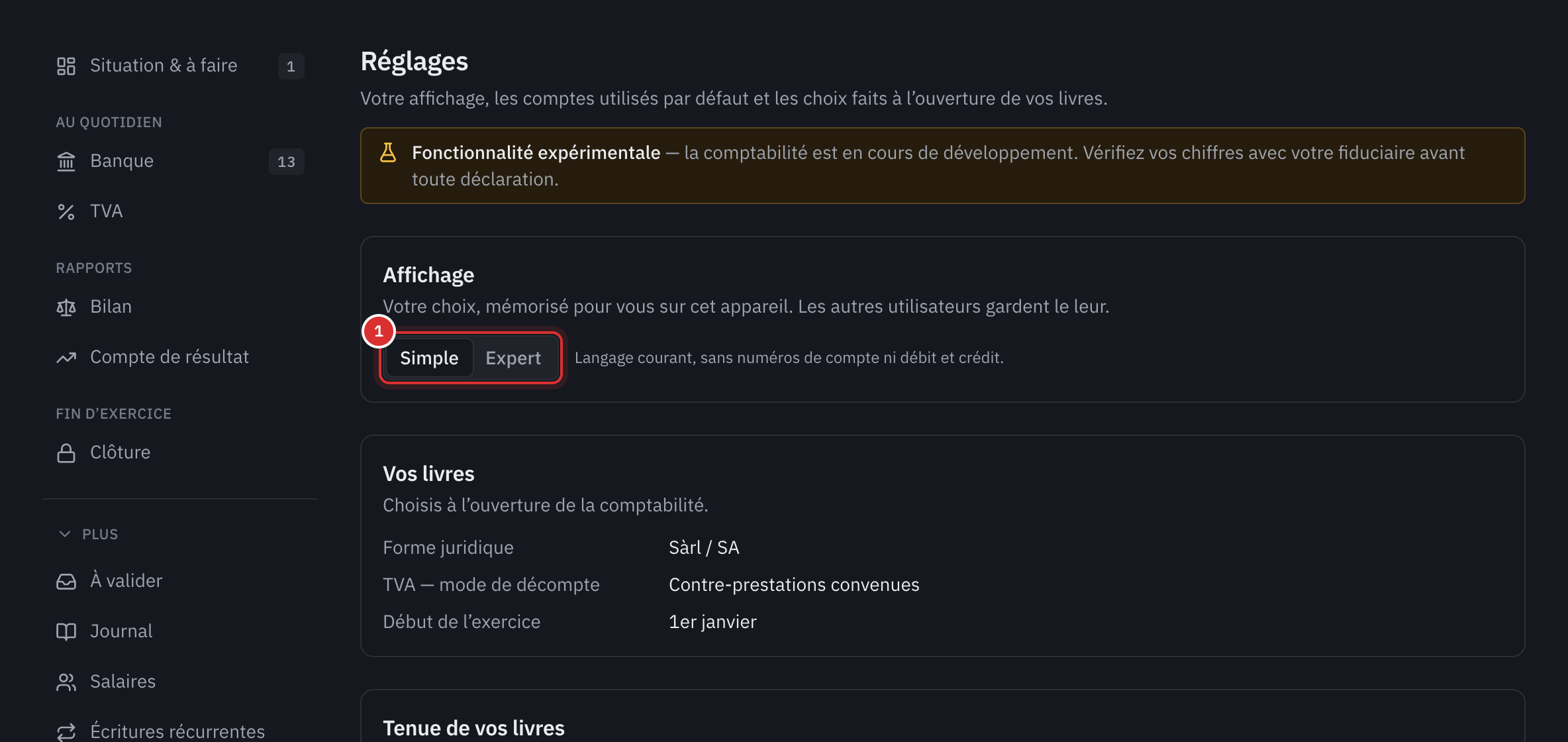Open Situation & à faire page
Screen dimensions: 1568x742
pyautogui.click(x=180, y=66)
